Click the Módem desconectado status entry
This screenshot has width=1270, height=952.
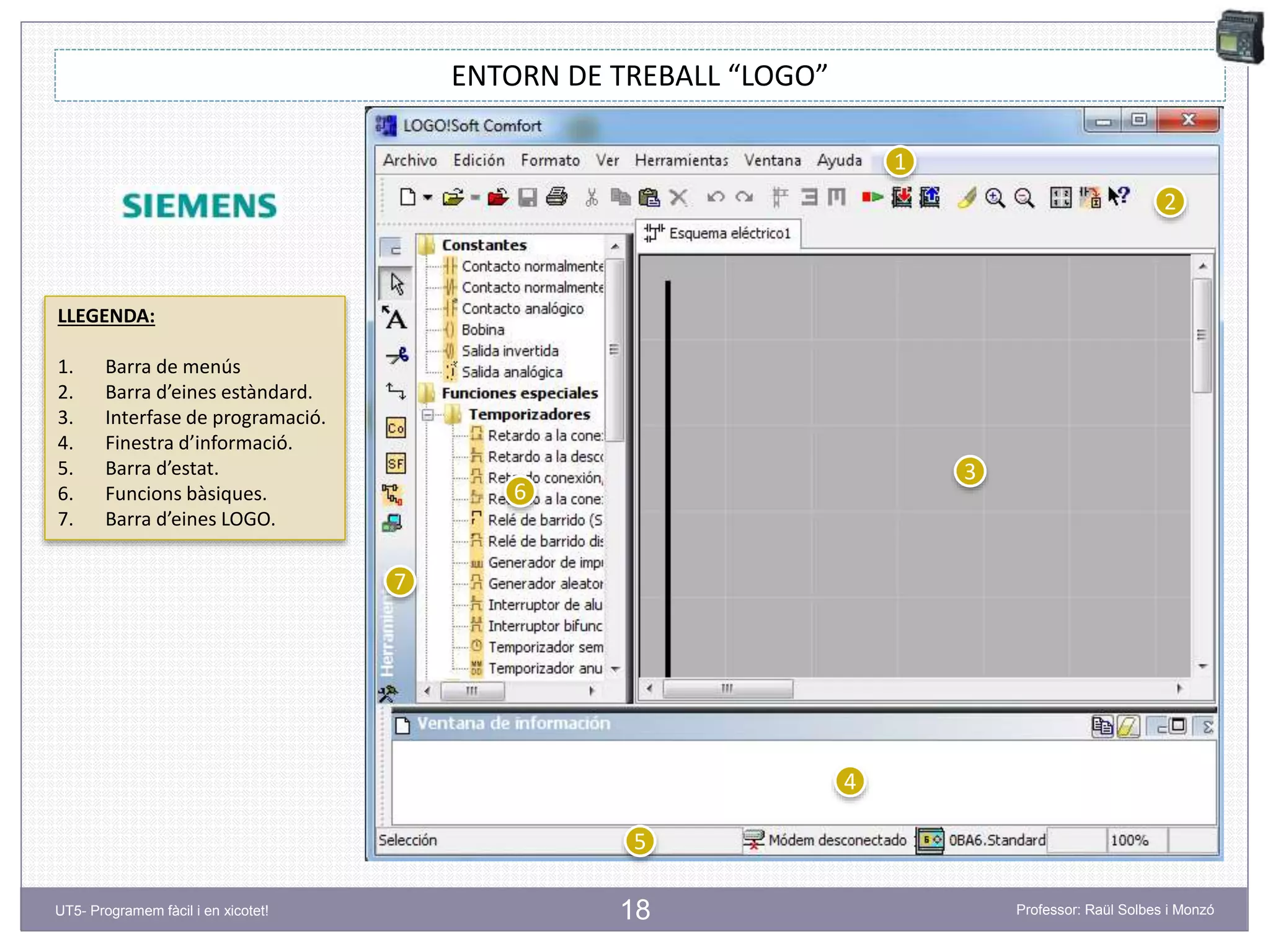click(x=825, y=840)
